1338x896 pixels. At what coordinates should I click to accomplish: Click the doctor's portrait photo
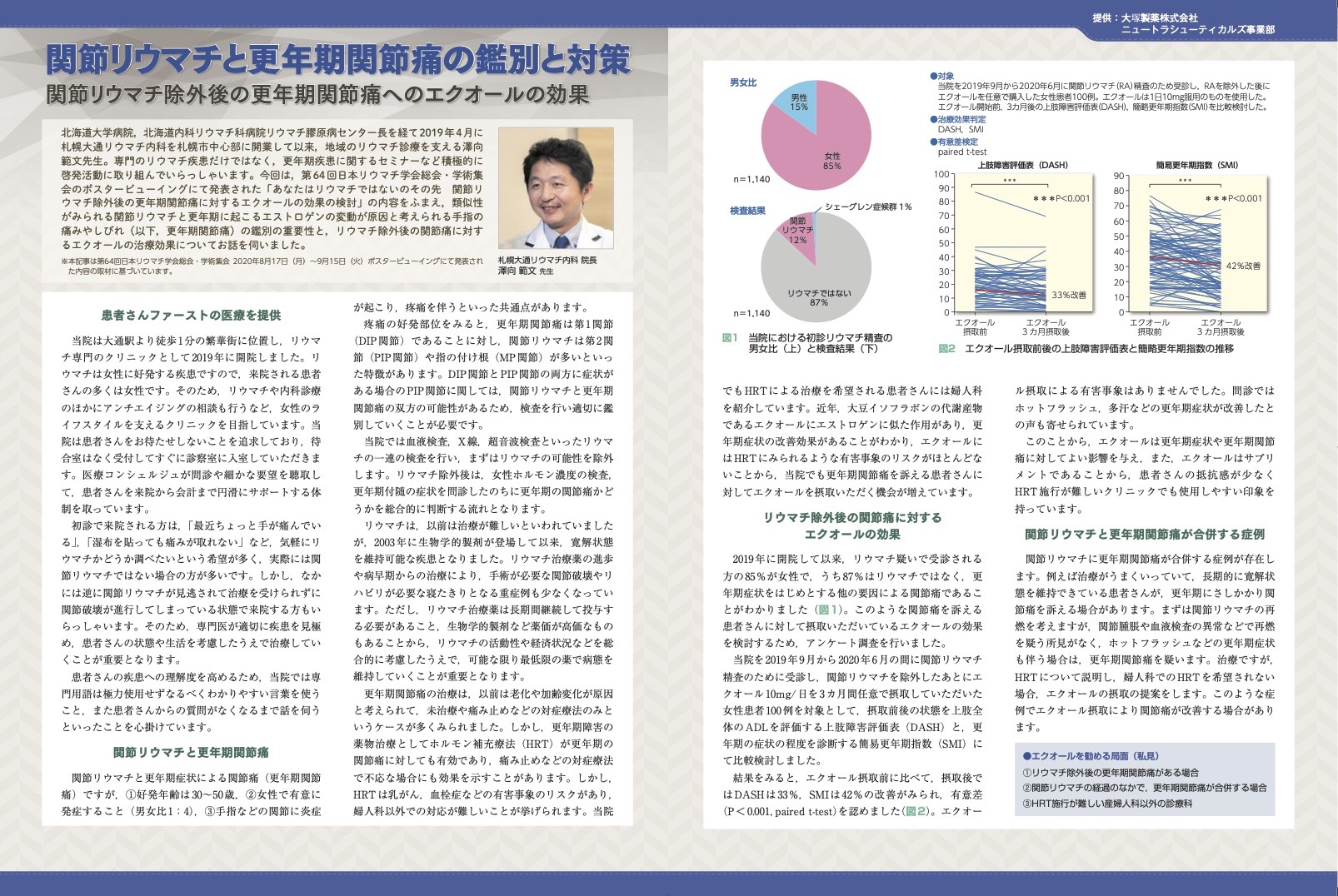coord(555,187)
